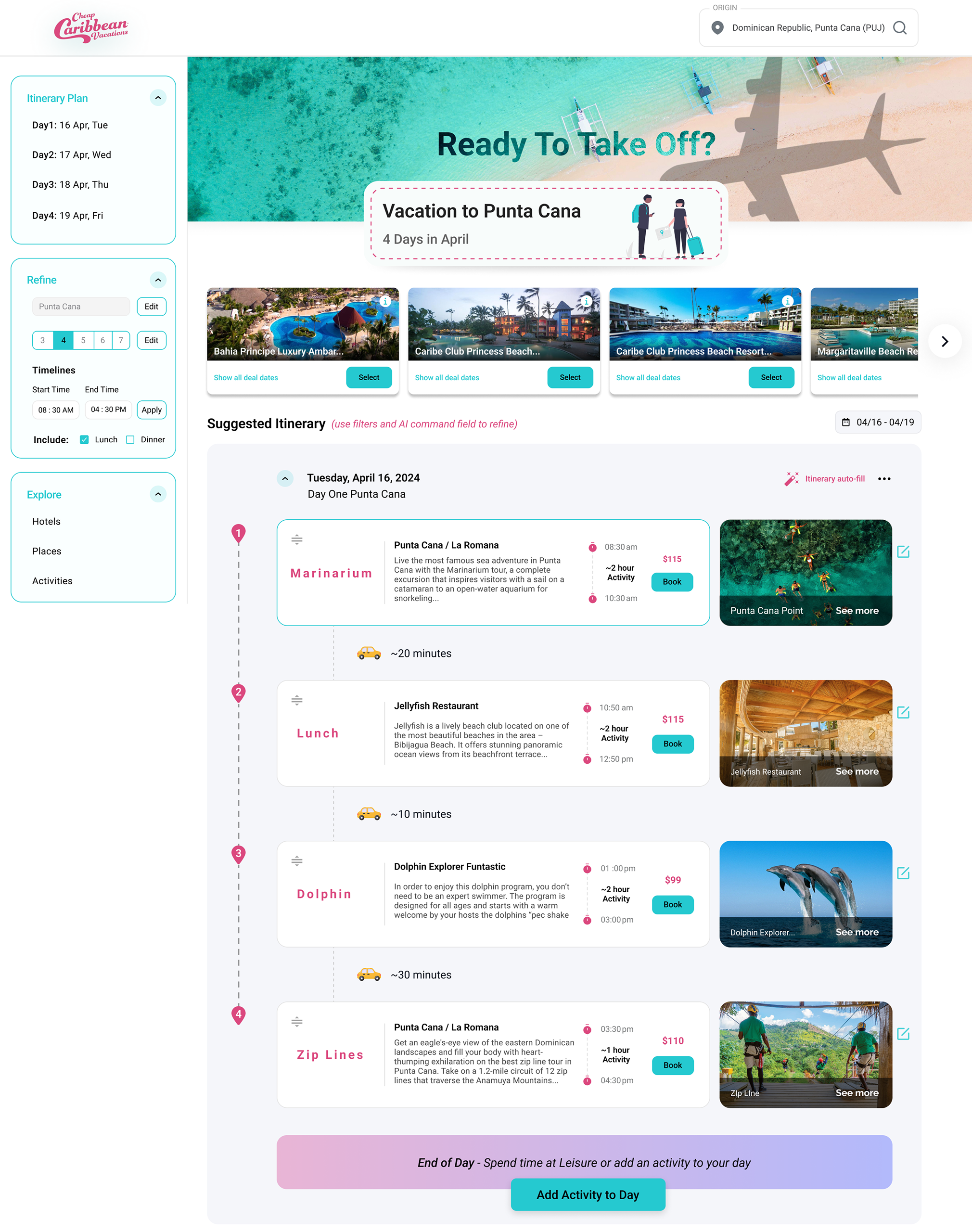Select 3 days in duration selector
Image resolution: width=972 pixels, height=1232 pixels.
tap(43, 340)
